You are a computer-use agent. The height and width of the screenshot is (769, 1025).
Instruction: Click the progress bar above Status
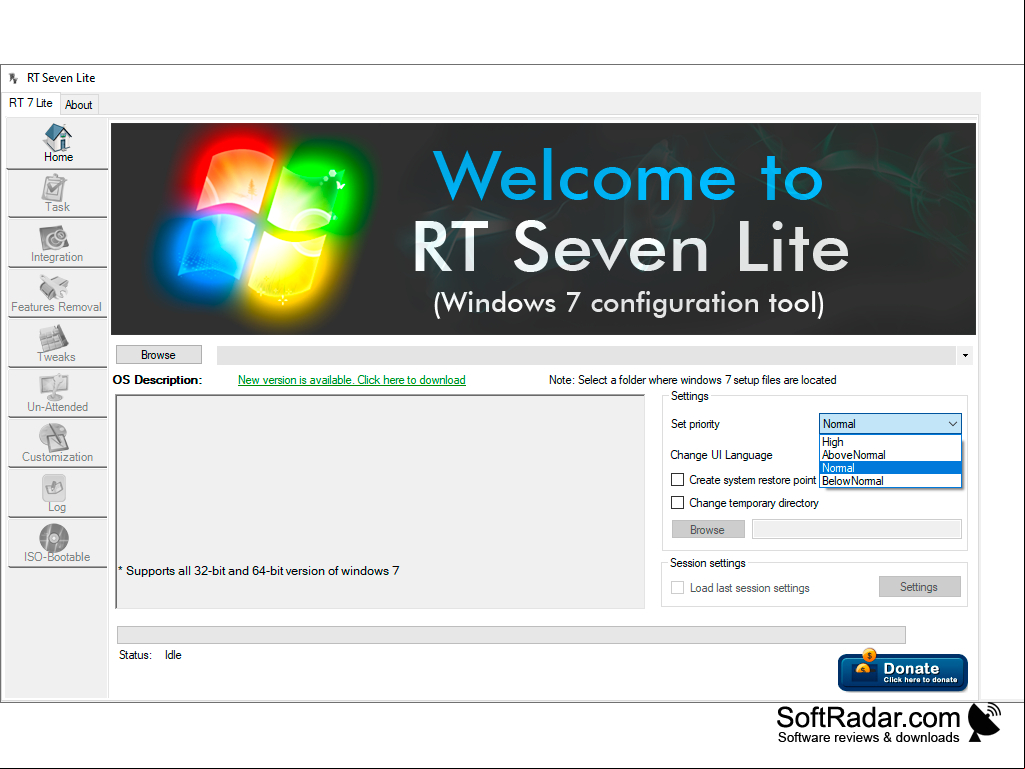point(511,635)
